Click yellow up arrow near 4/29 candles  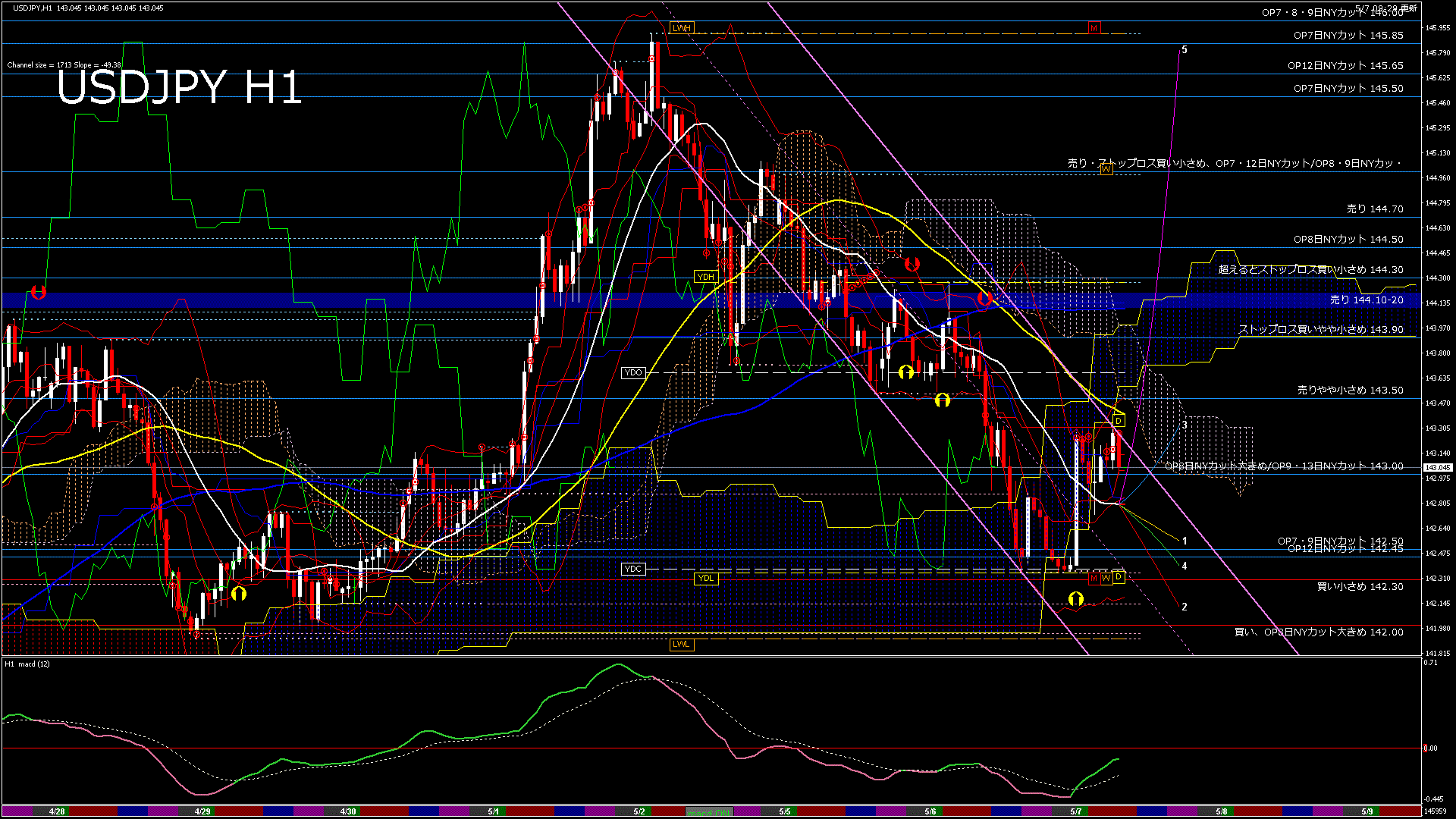click(239, 593)
